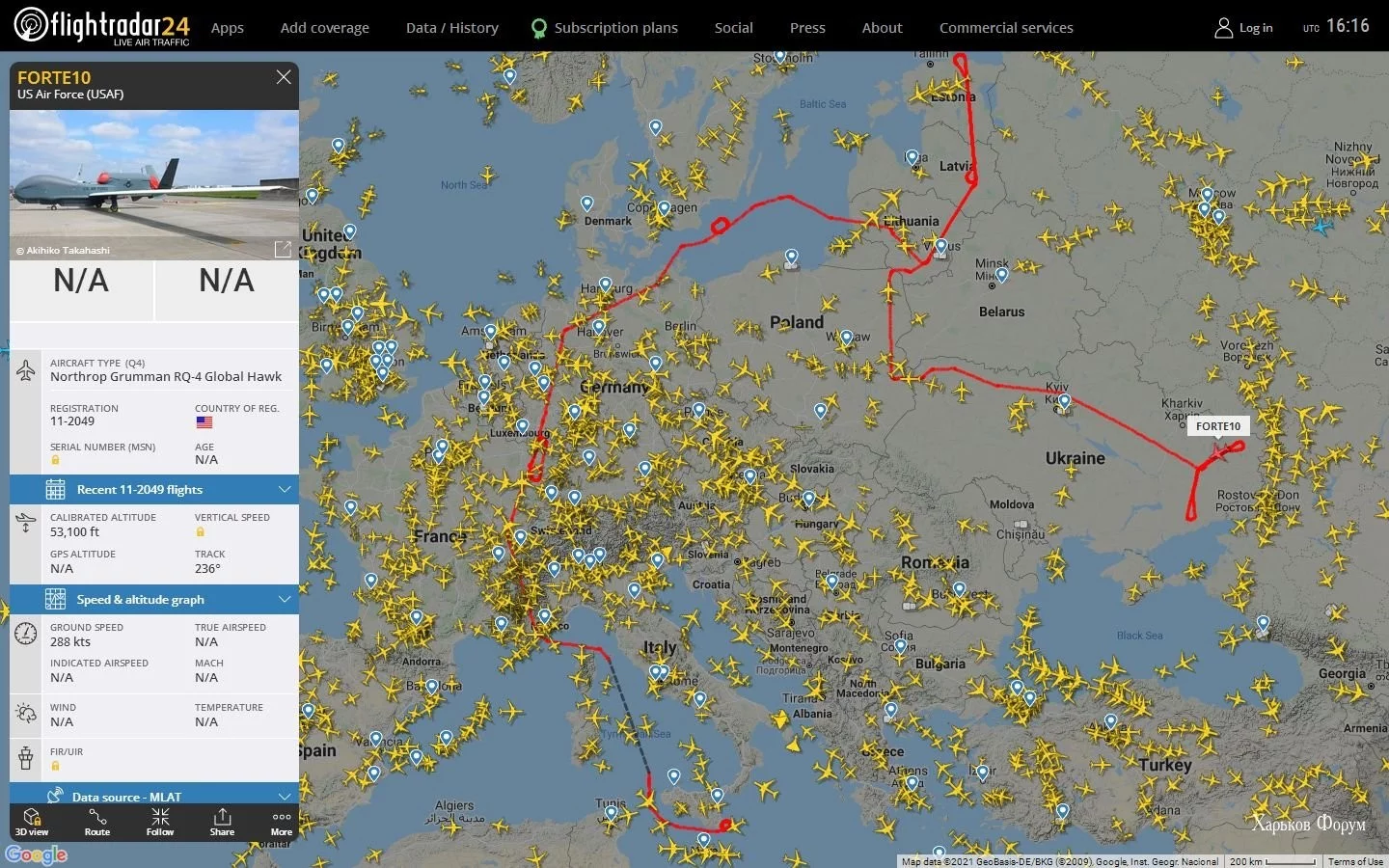The image size is (1389, 868).
Task: Open the Apps menu
Action: (228, 28)
